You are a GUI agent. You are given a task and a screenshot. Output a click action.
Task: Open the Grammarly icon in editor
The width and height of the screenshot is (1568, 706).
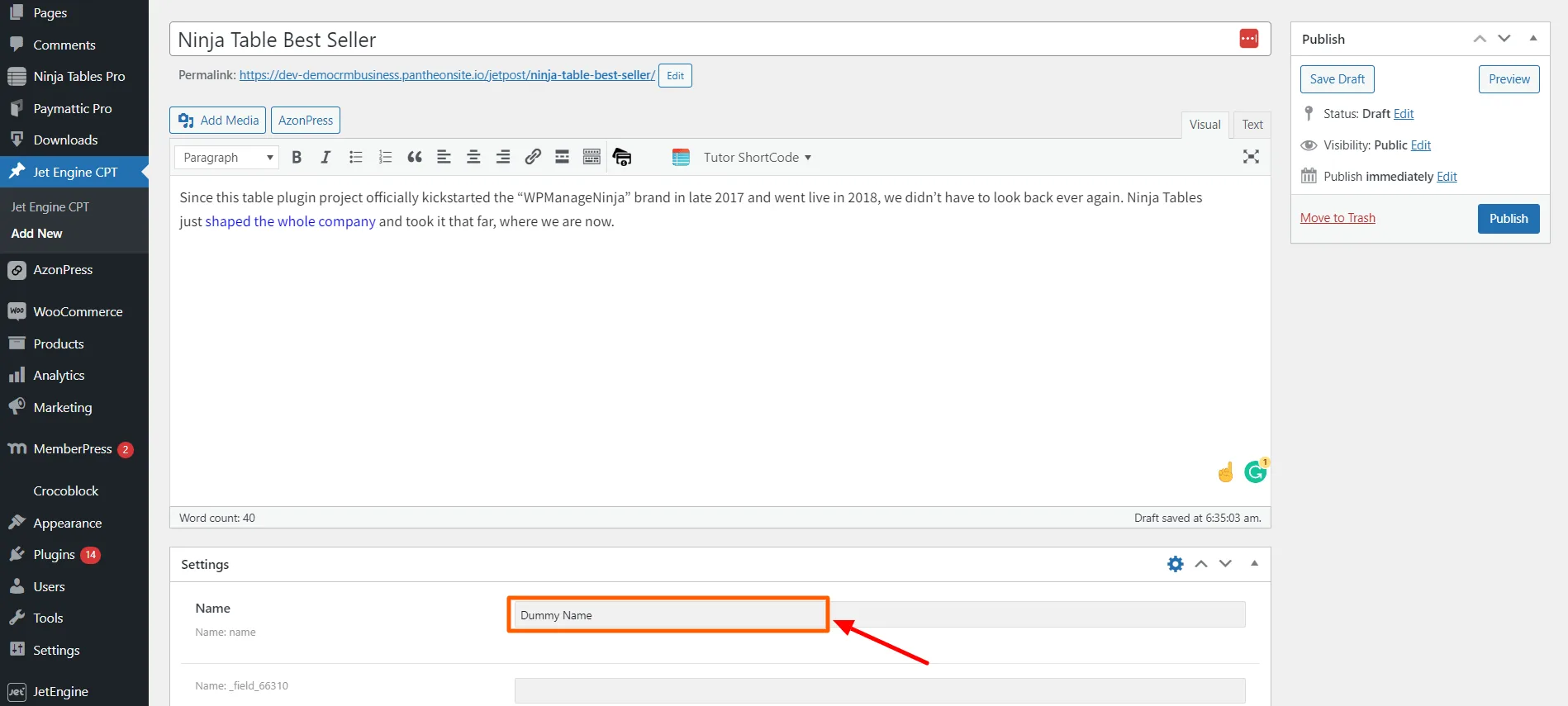1255,471
